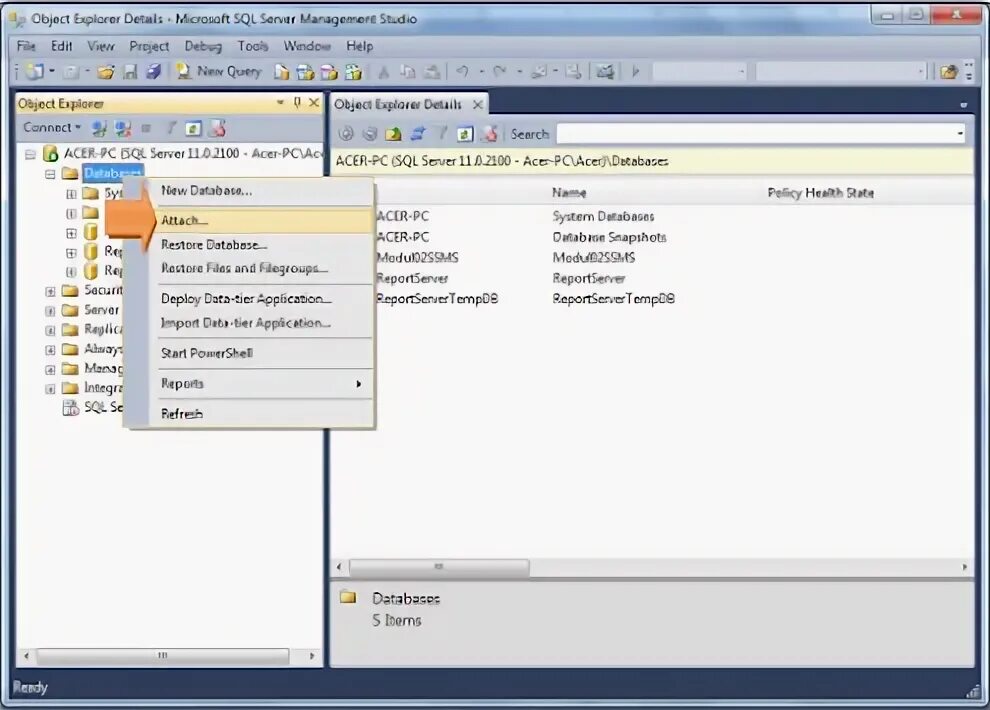This screenshot has height=710, width=990.
Task: Click the Synchronize icon in Details toolbar
Action: [417, 133]
